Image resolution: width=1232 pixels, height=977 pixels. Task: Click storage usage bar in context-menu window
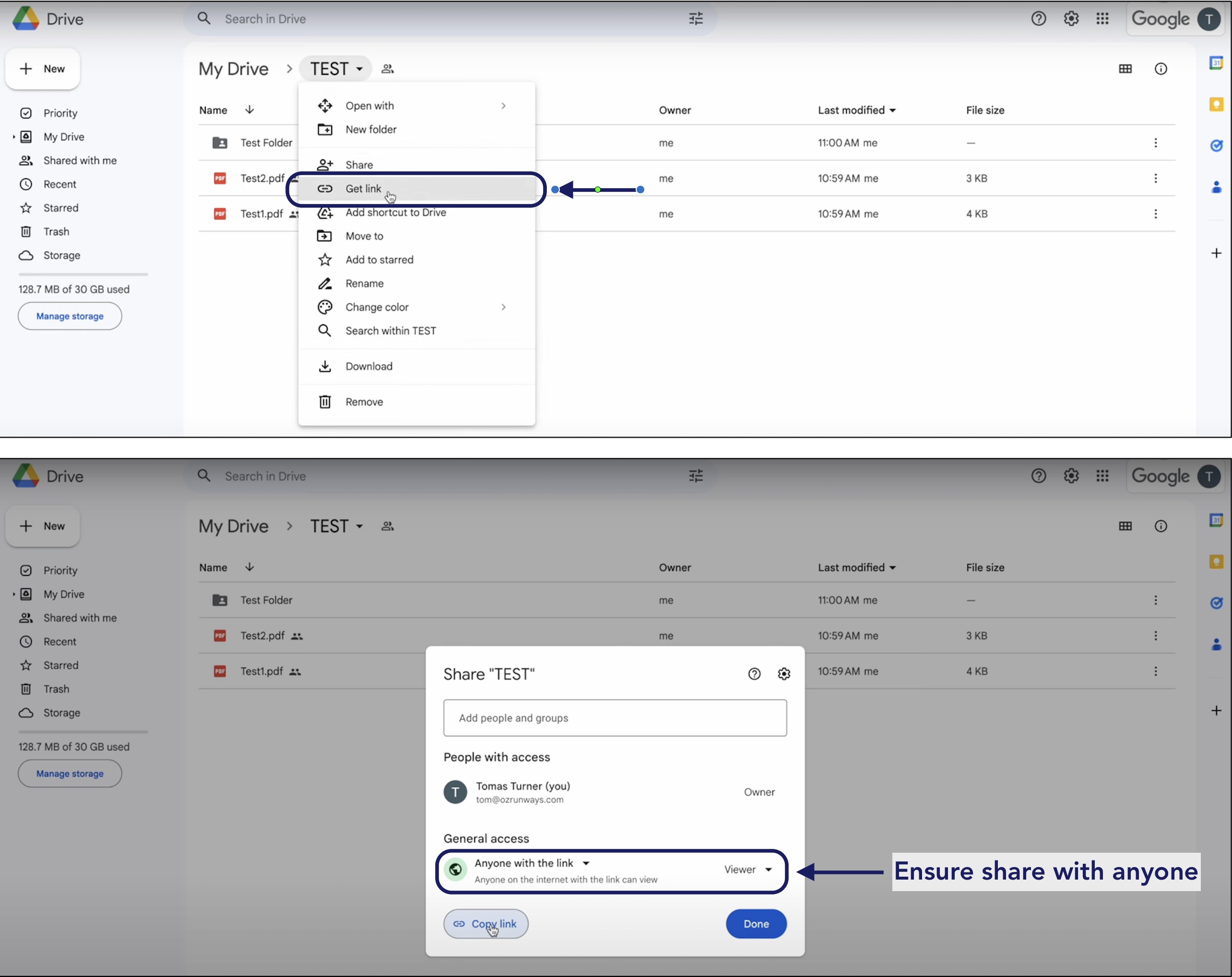[83, 274]
